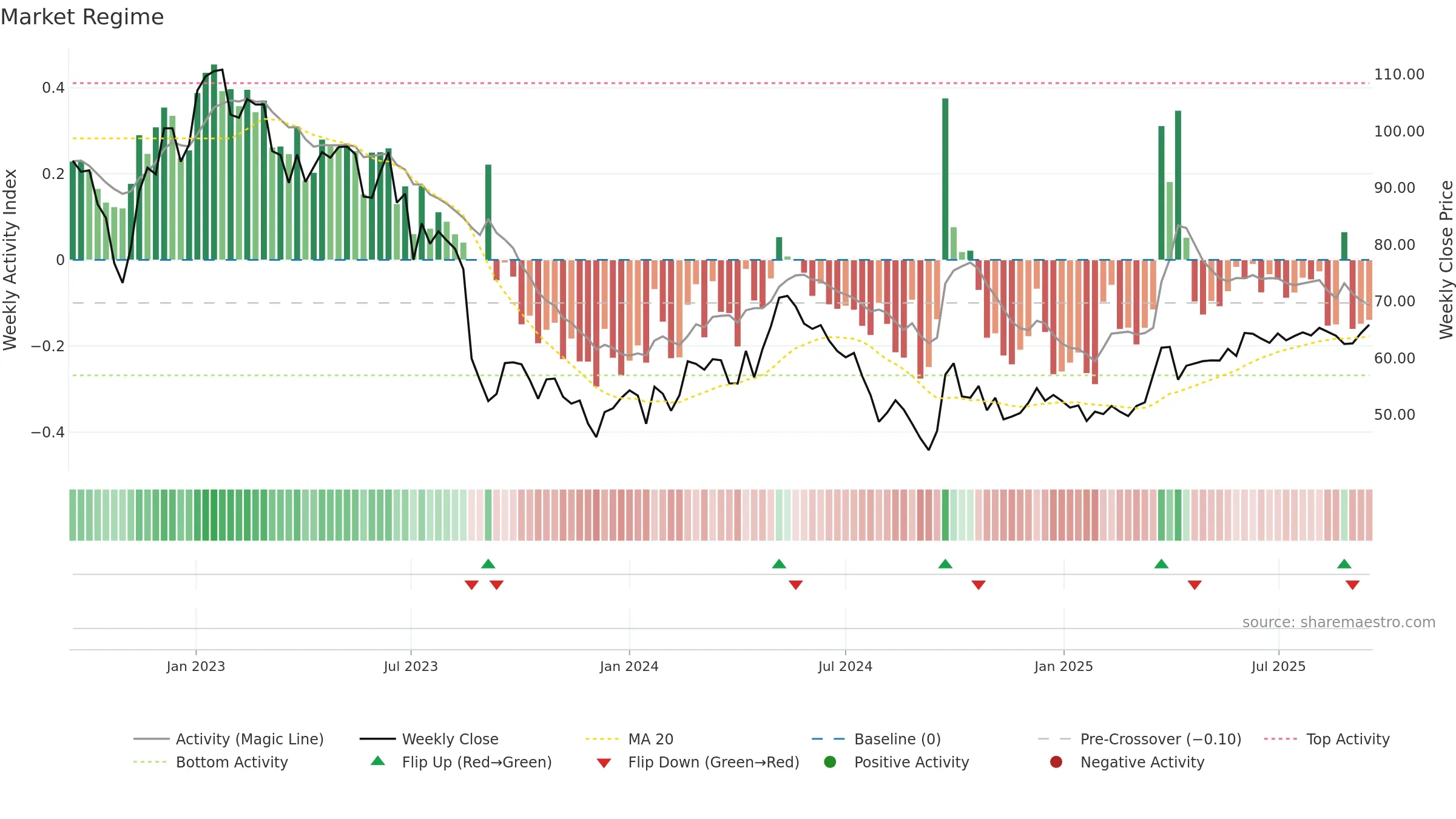
Task: Select green Flip Up triangle after Jul 2025
Action: coord(1344,564)
